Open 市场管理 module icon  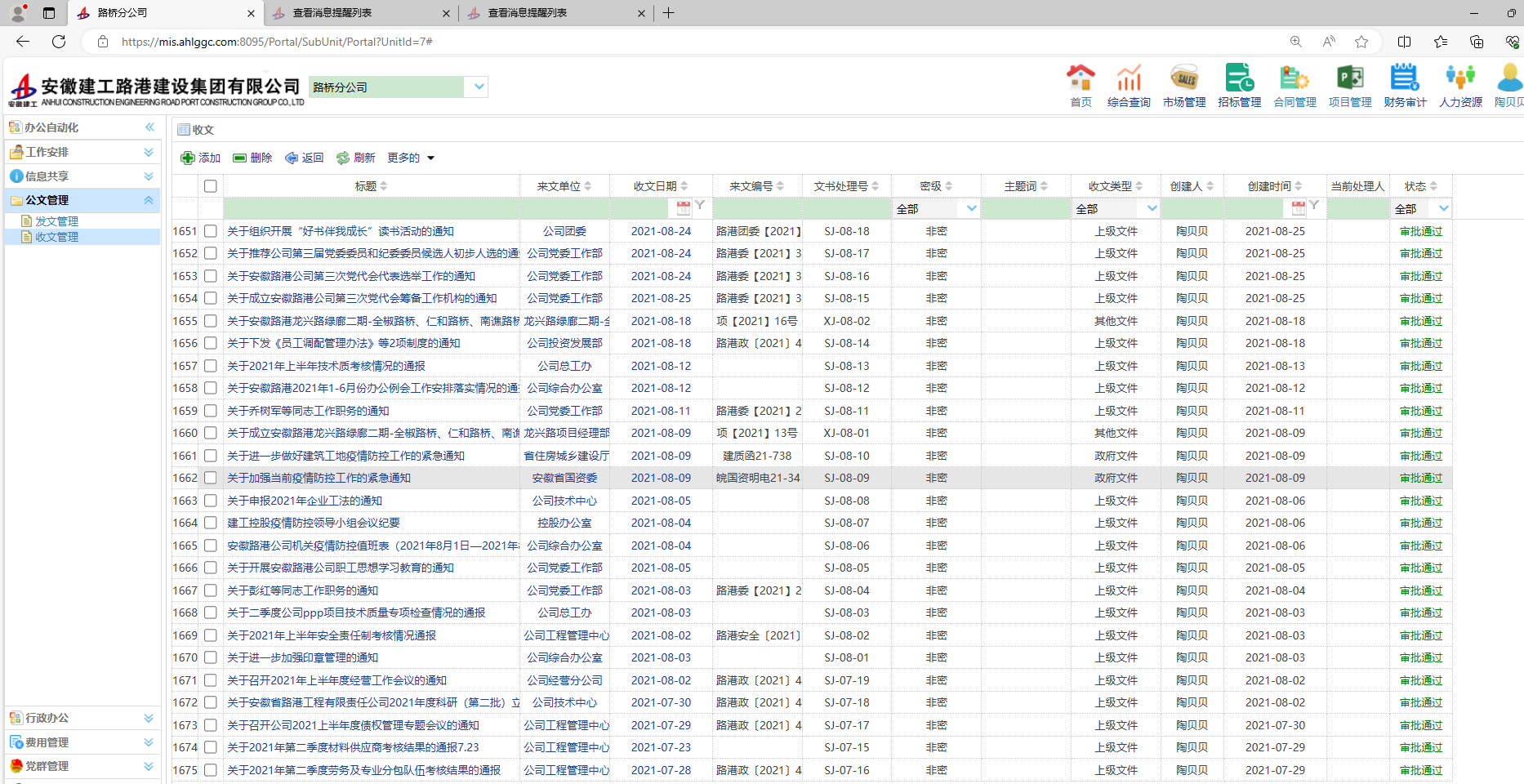point(1184,80)
